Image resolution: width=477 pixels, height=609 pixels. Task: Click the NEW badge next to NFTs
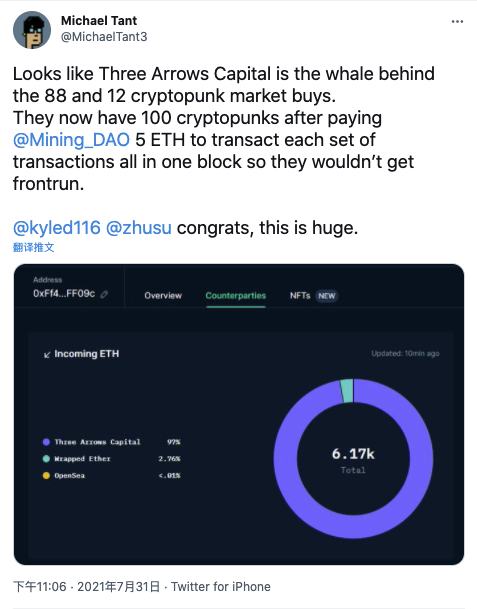tap(327, 296)
